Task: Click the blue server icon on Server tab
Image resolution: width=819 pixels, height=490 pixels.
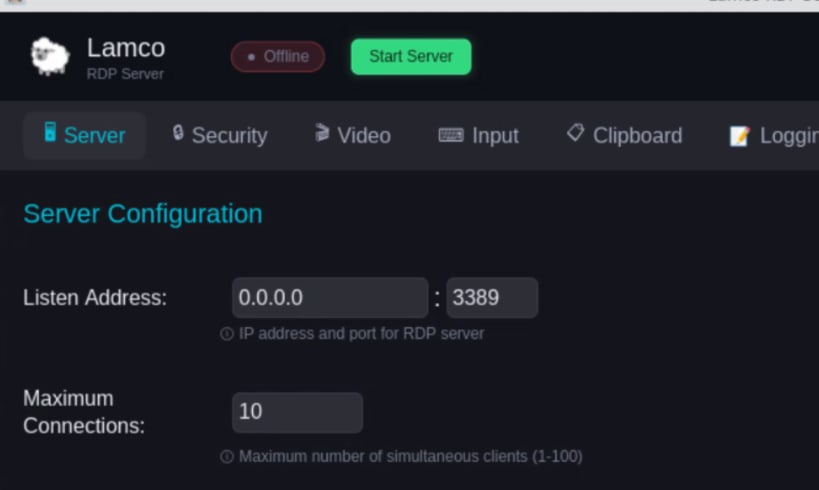Action: pyautogui.click(x=50, y=132)
